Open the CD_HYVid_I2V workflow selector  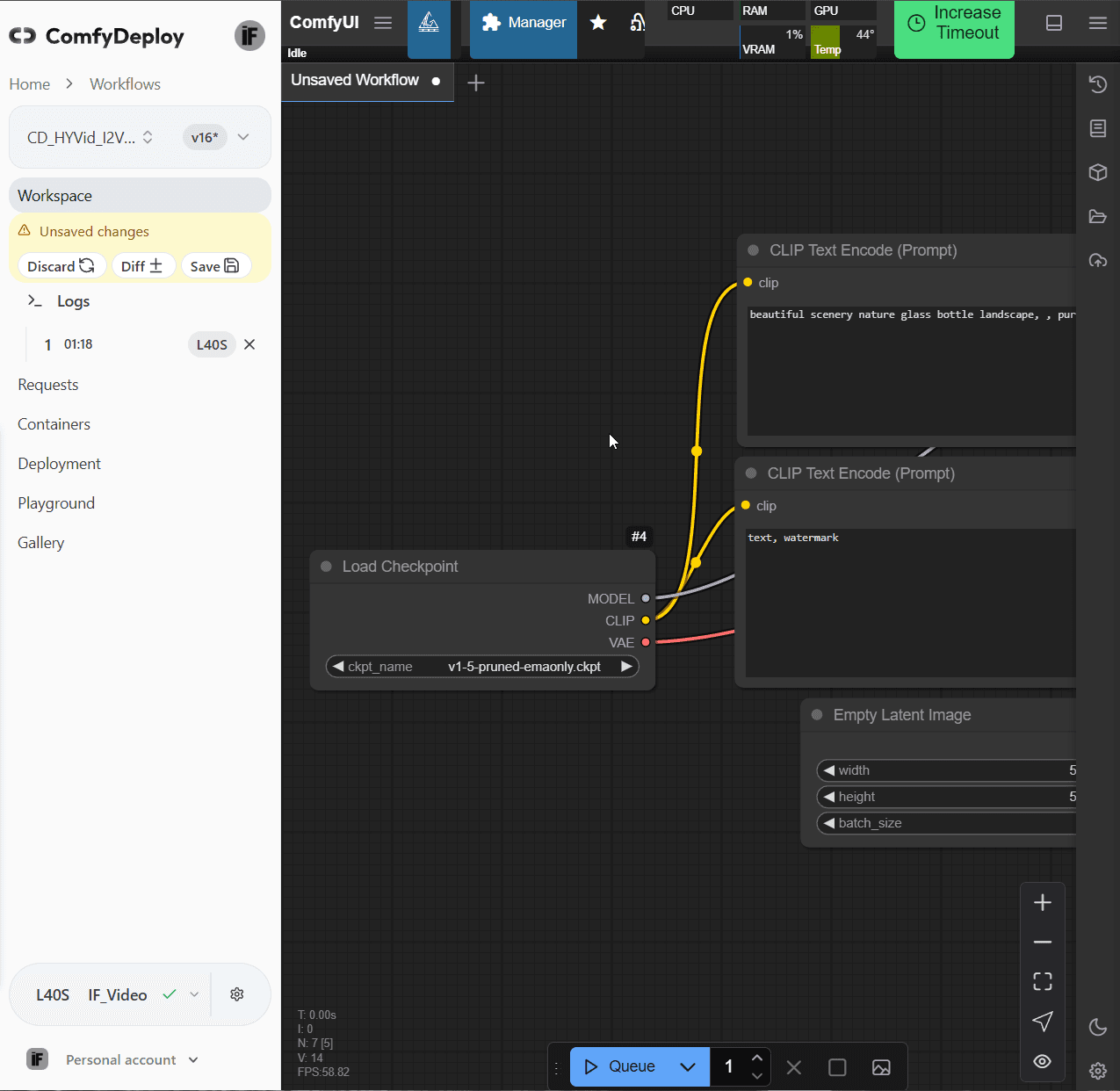point(90,137)
